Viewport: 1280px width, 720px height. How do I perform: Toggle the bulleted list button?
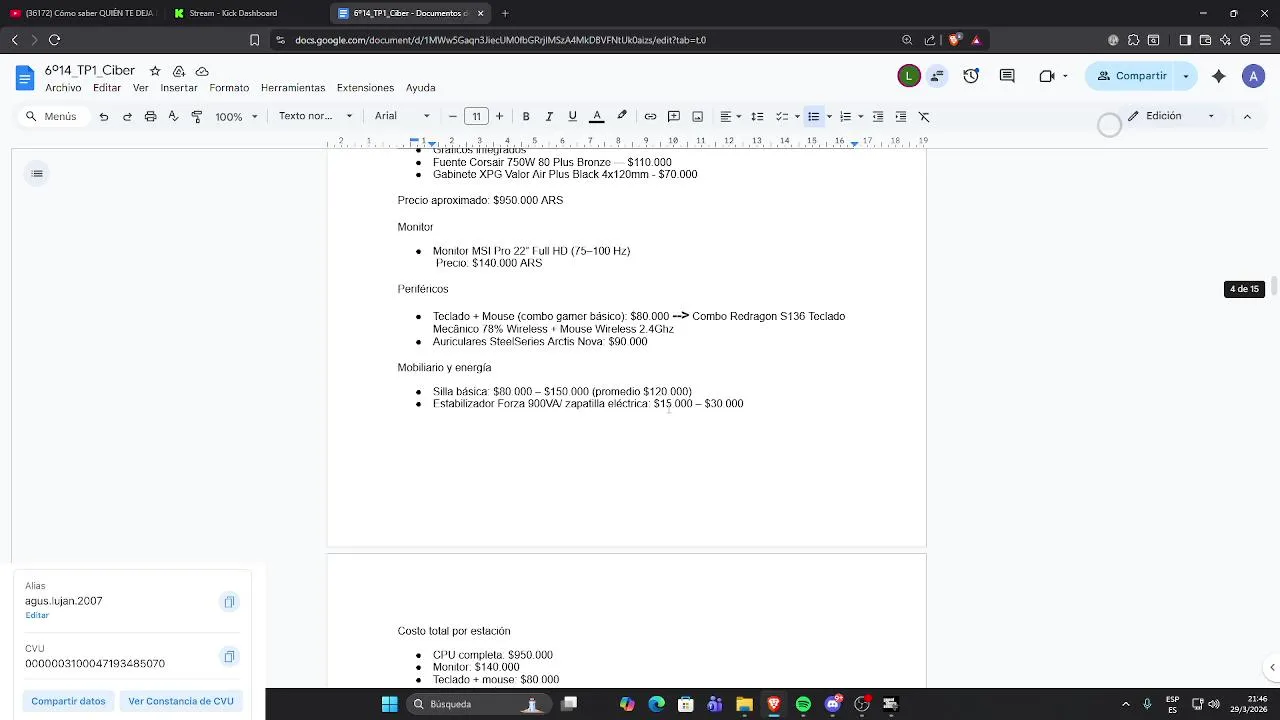point(814,117)
